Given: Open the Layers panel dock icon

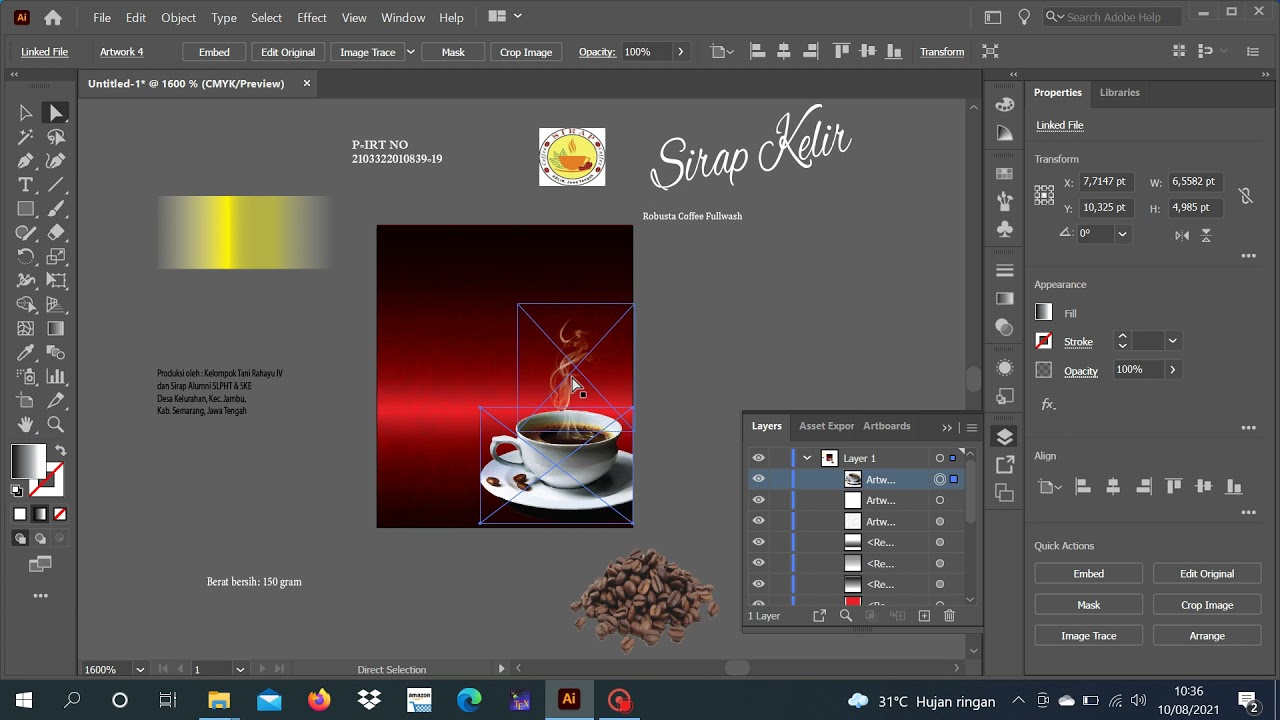Looking at the screenshot, I should (1005, 437).
